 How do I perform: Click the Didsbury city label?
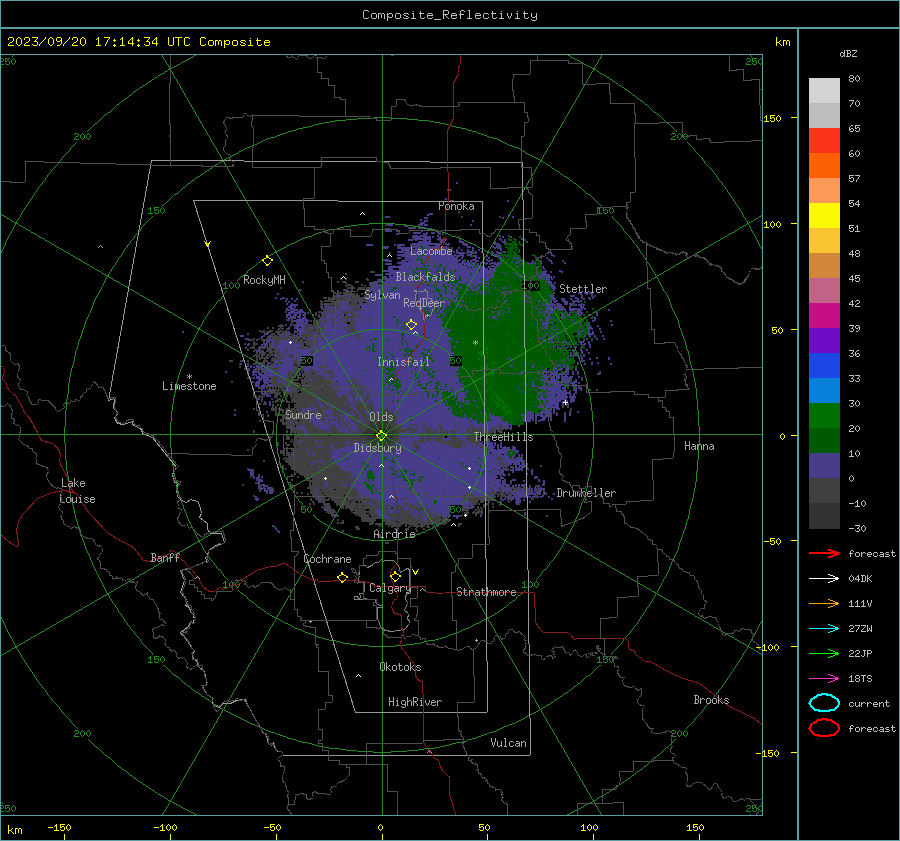click(377, 448)
